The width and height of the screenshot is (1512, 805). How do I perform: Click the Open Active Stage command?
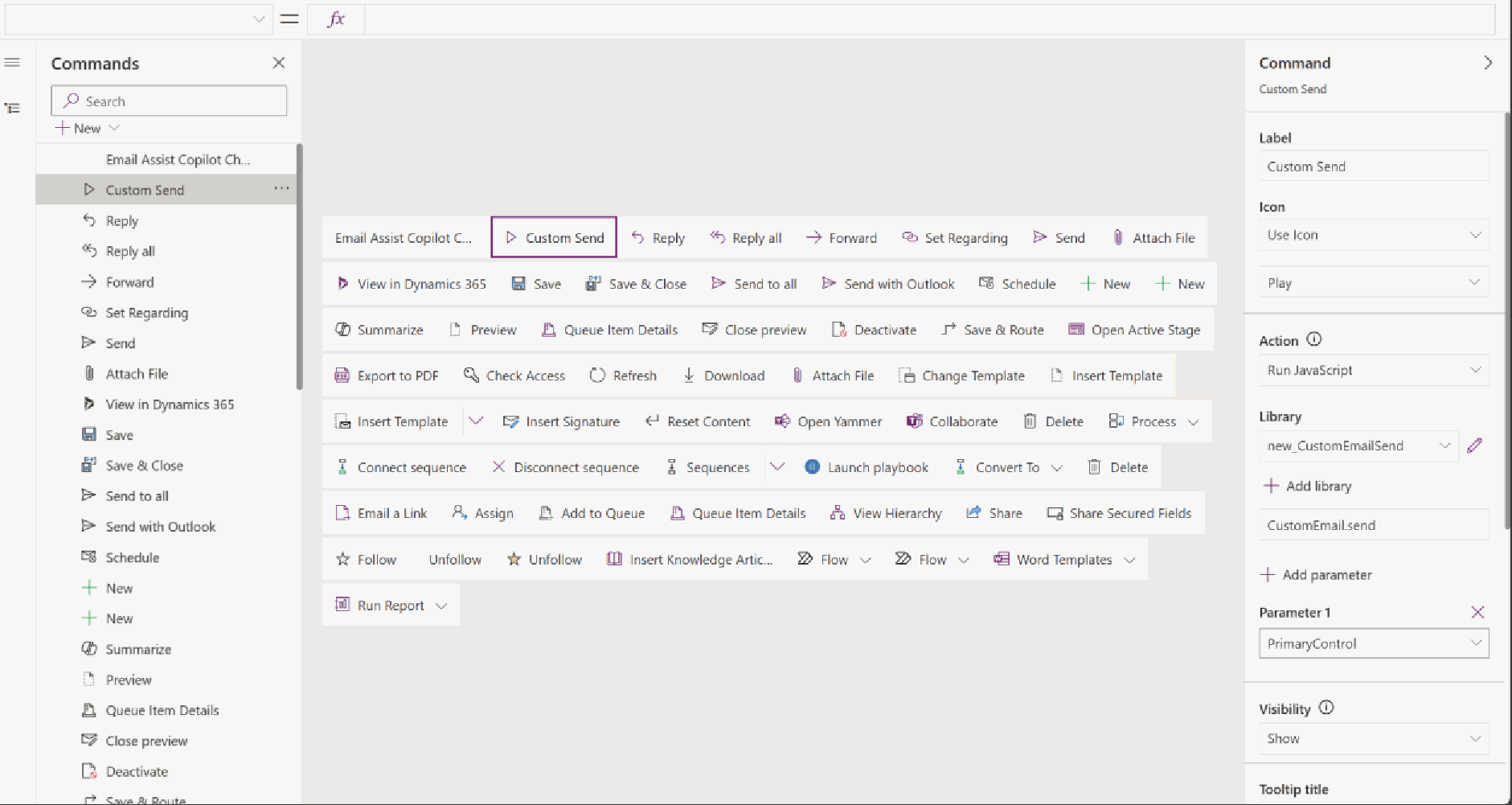(1134, 330)
